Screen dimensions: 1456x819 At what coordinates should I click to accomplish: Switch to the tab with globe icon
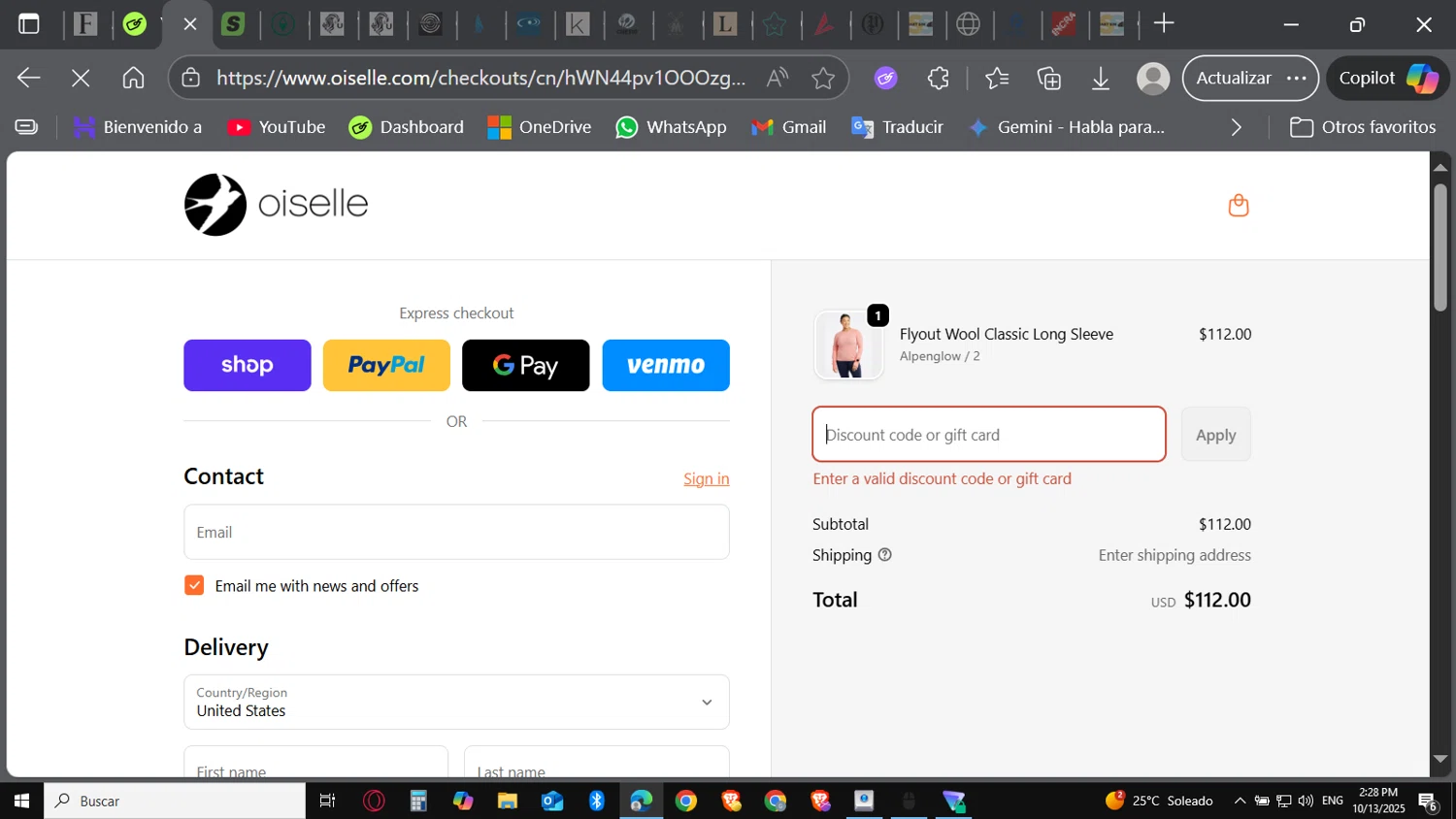969,24
